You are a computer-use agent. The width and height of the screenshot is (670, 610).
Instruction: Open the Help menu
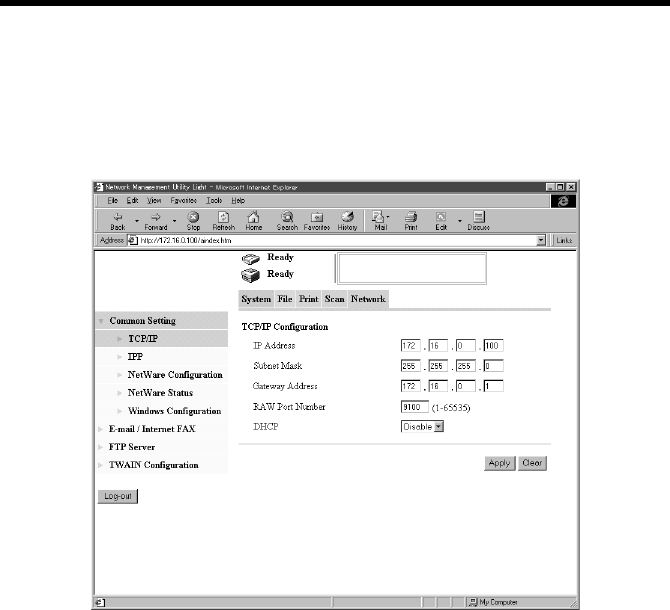coord(238,201)
